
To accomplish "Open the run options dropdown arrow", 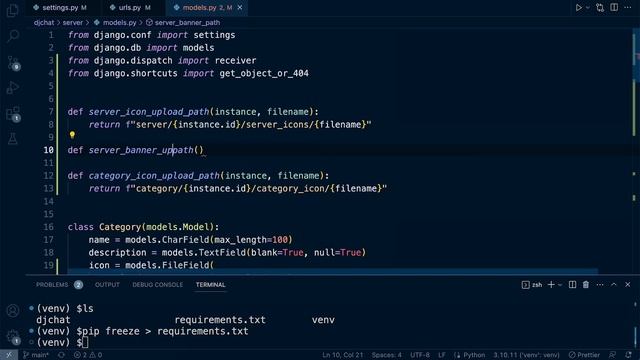I will point(588,7).
